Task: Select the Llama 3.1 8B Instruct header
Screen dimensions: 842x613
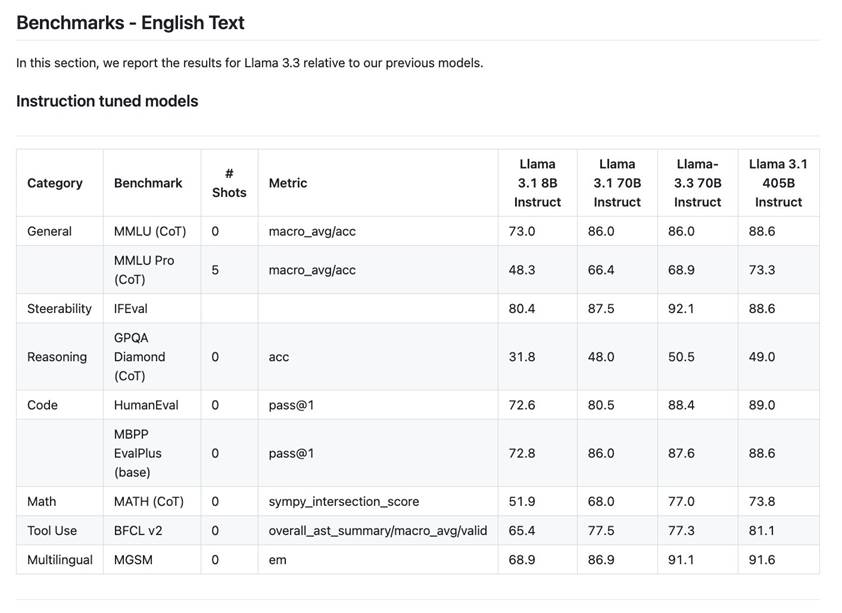Action: click(537, 183)
